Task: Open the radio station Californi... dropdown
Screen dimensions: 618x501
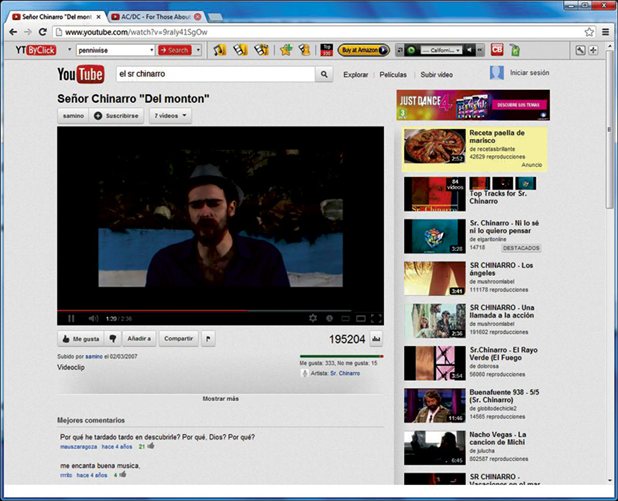Action: (441, 50)
